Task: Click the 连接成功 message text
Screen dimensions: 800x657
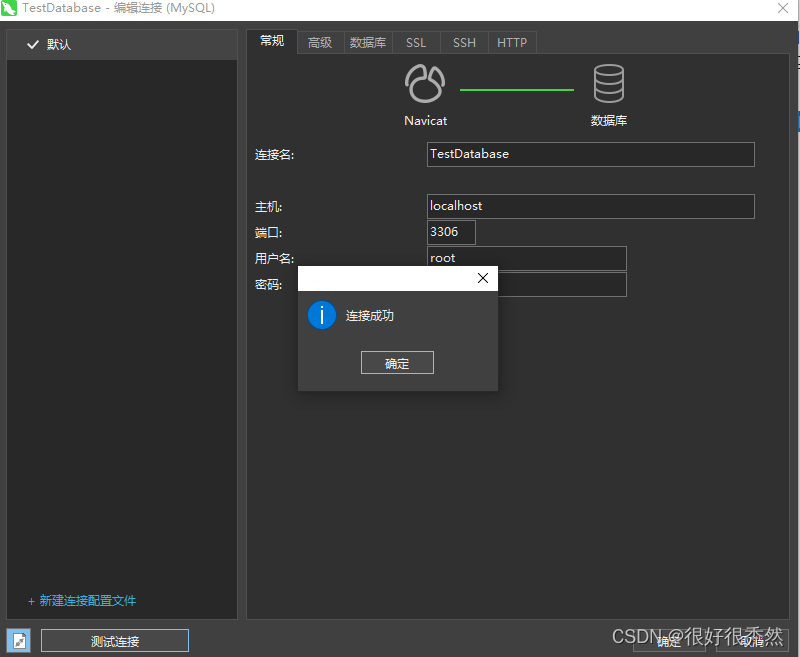Action: [x=370, y=316]
